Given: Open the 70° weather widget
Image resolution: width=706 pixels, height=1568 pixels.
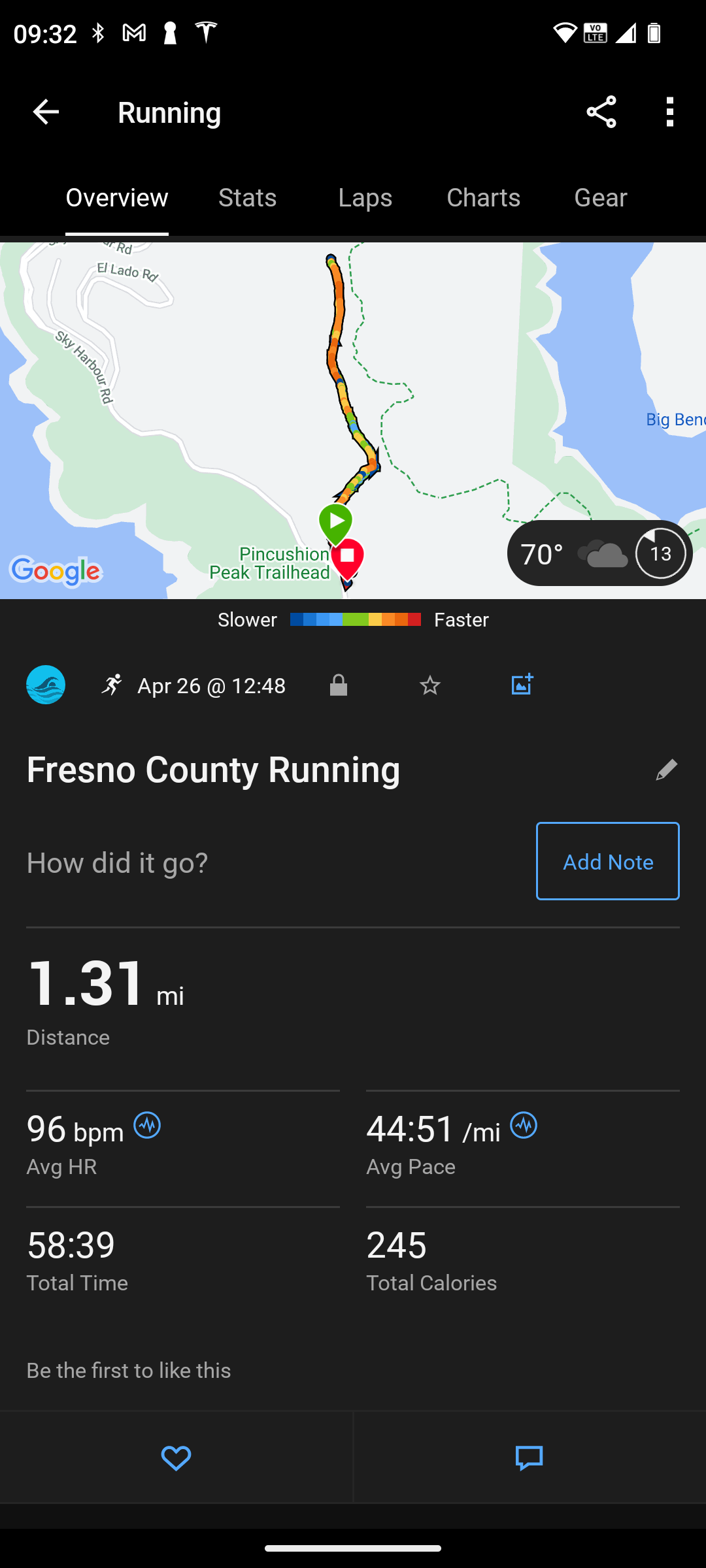Looking at the screenshot, I should click(599, 553).
